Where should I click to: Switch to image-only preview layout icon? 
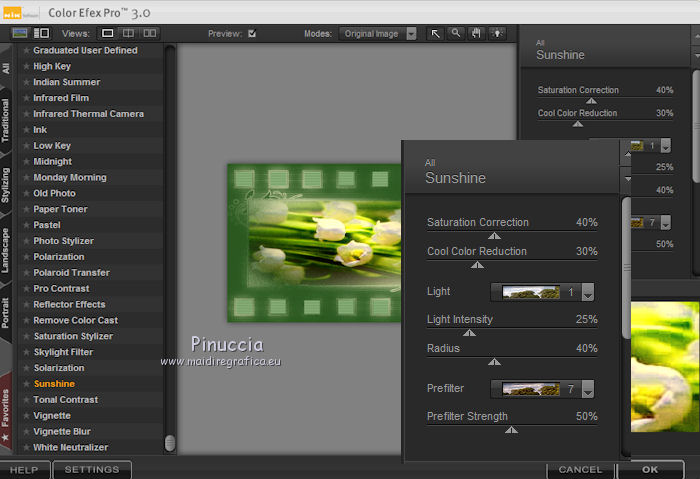pyautogui.click(x=20, y=33)
